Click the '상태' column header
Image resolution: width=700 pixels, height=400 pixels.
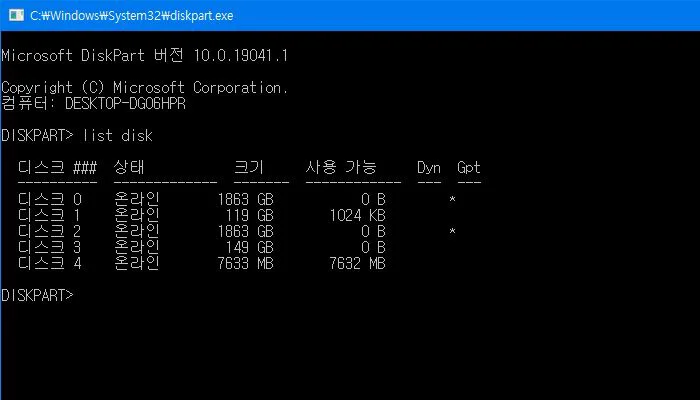(x=129, y=167)
